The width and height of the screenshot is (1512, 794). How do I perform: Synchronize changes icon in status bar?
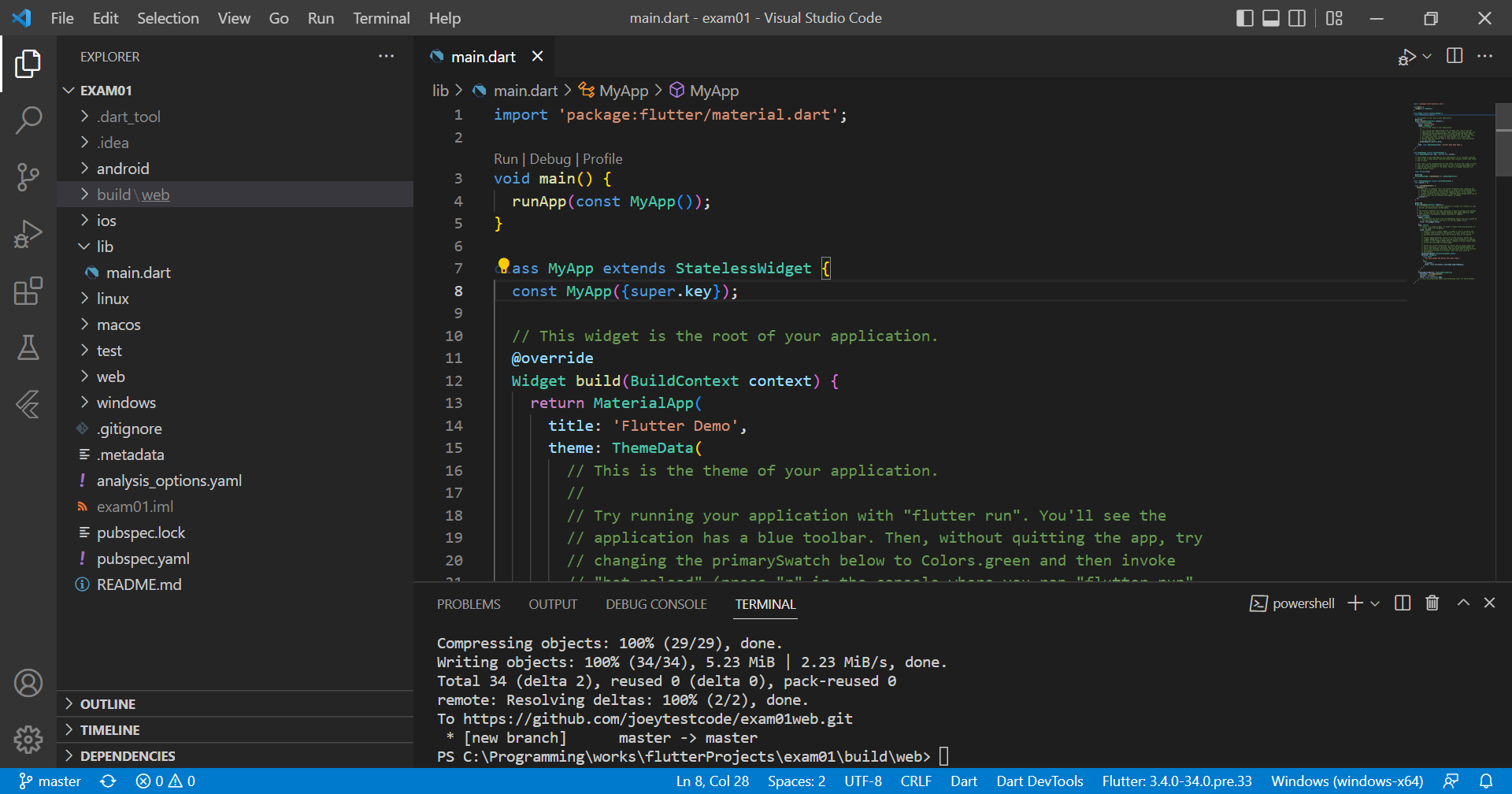[108, 781]
